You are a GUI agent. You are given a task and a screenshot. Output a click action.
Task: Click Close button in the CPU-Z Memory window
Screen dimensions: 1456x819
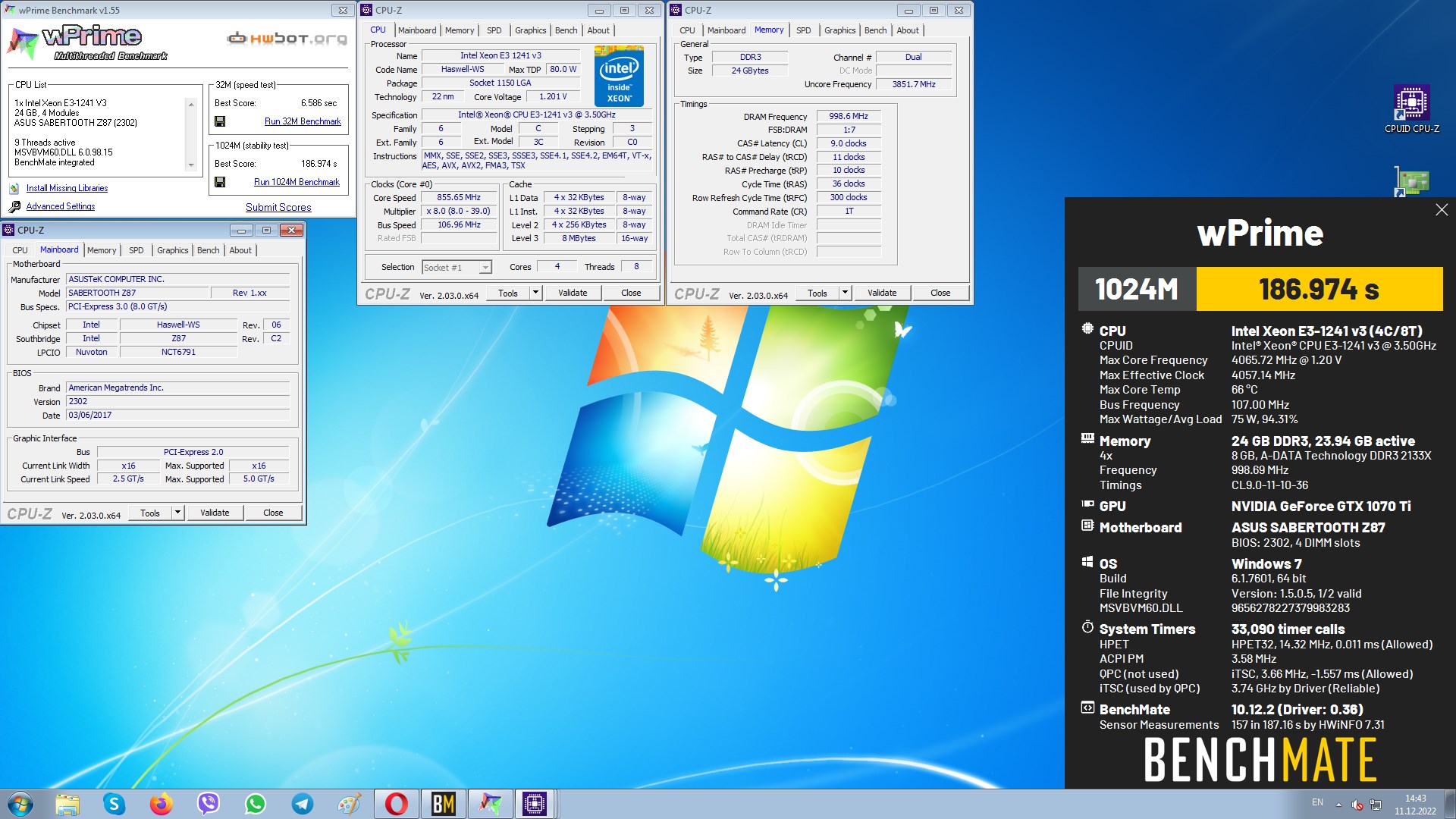coord(940,293)
